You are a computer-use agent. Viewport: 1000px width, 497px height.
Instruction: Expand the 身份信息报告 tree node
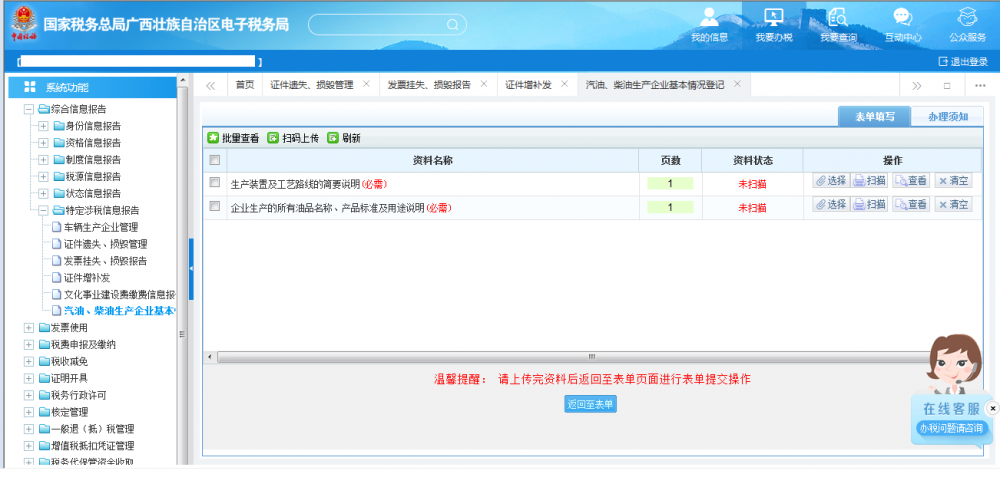43,126
